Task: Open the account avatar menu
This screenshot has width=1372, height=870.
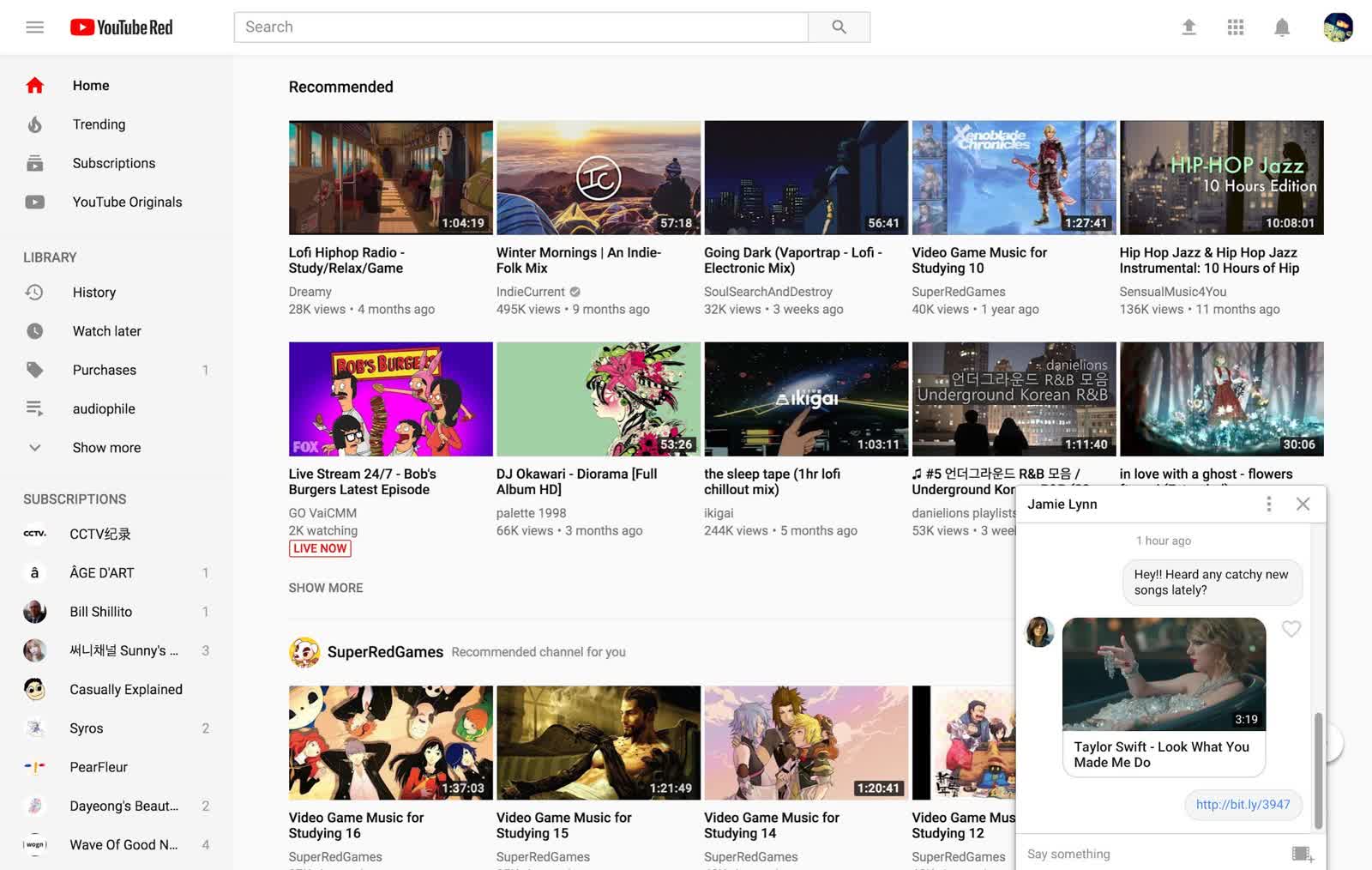Action: [1338, 27]
